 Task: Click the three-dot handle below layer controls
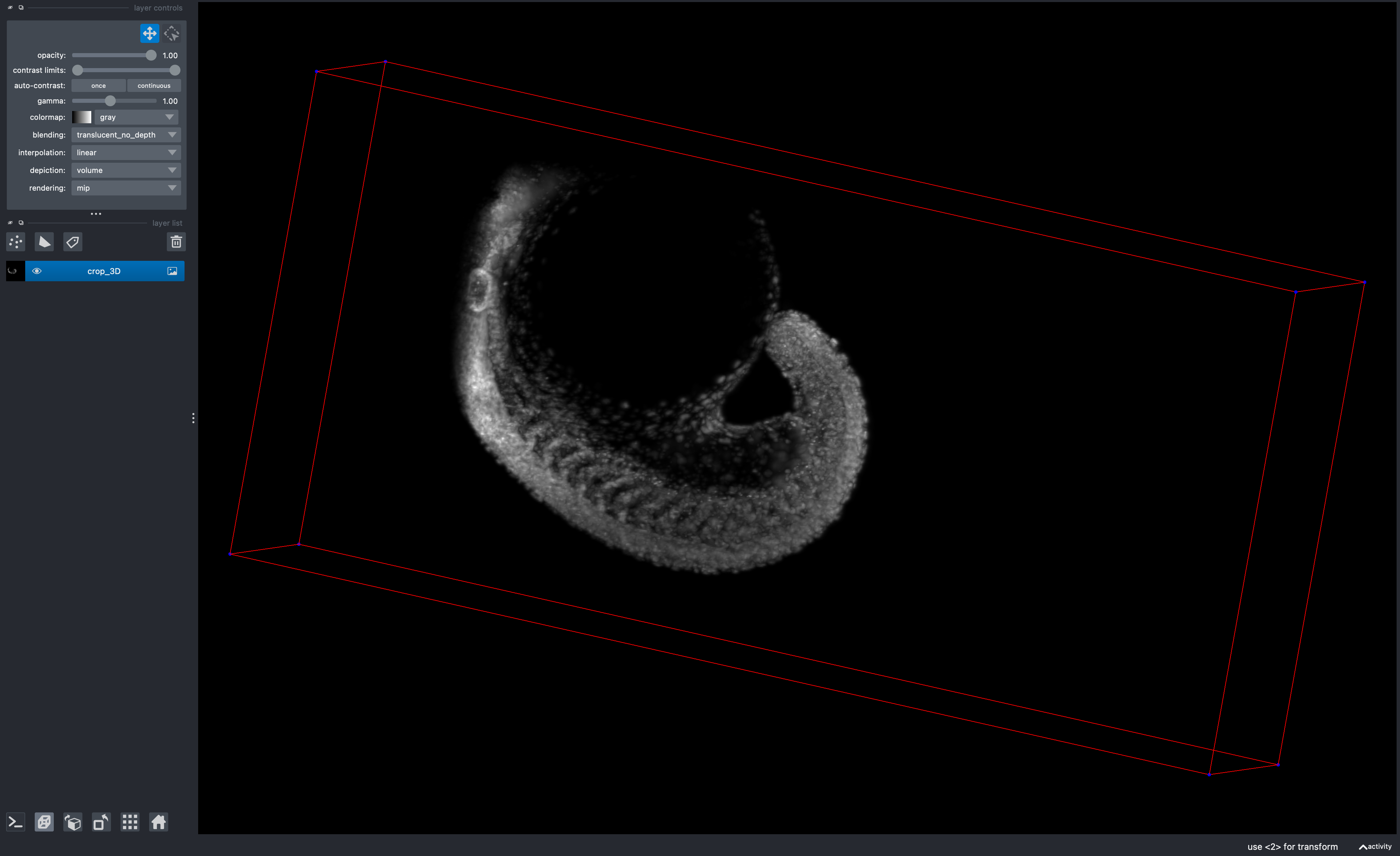point(96,214)
